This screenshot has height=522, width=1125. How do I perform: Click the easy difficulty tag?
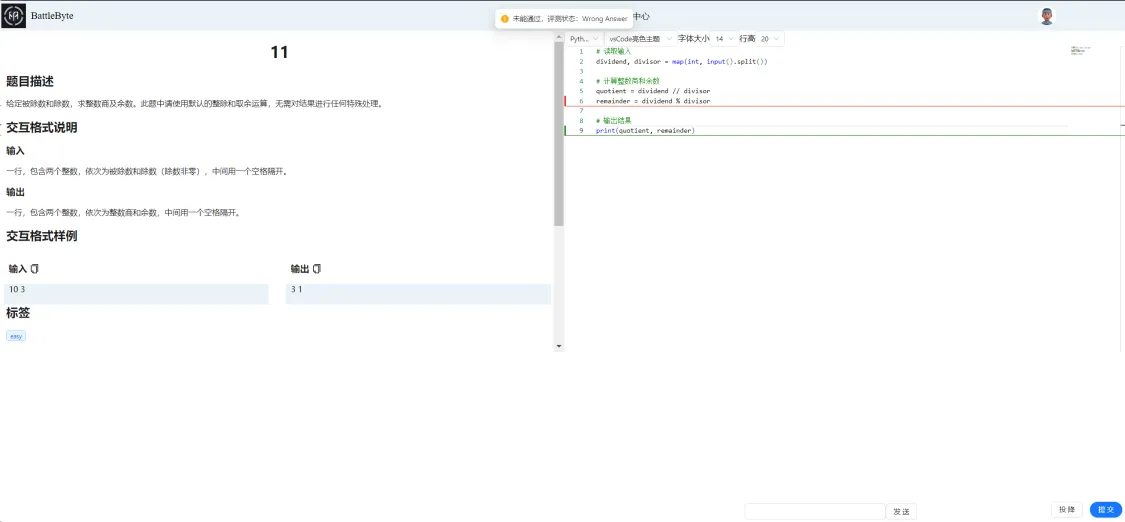pos(16,336)
